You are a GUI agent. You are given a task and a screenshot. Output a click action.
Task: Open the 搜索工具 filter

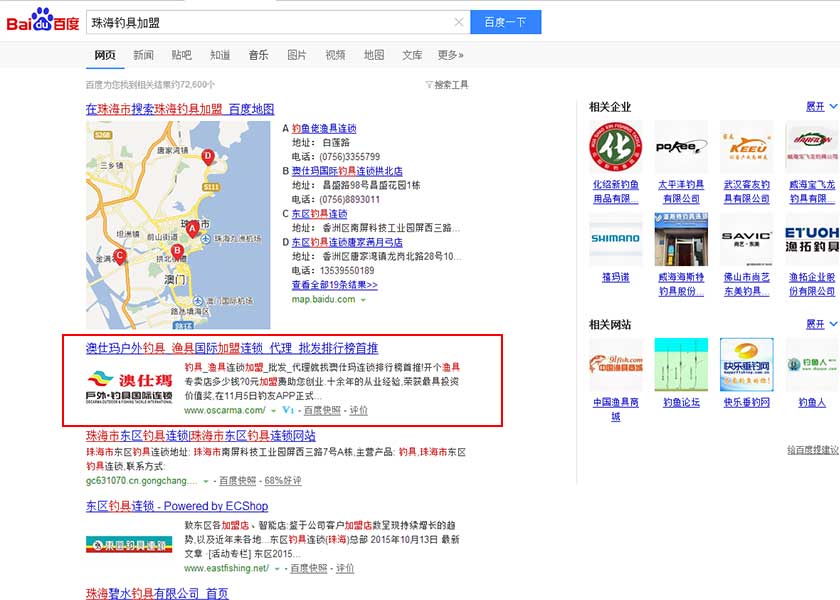coord(447,85)
